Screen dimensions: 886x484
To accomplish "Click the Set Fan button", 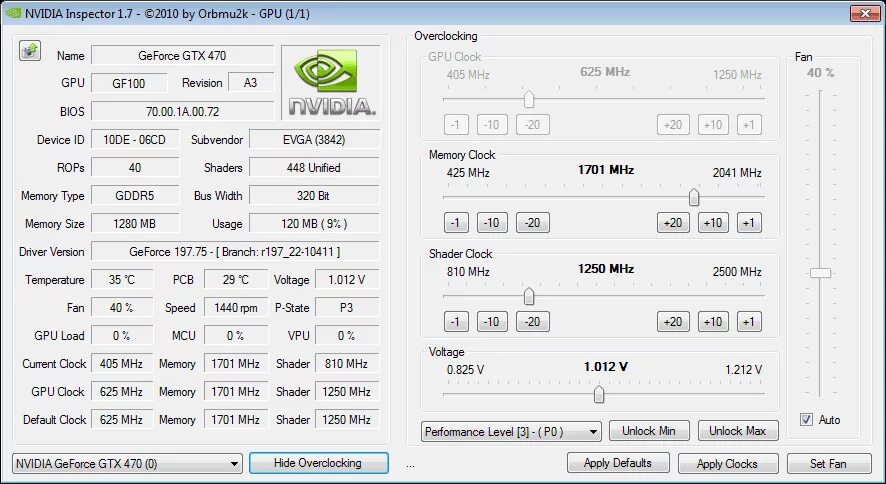I will pyautogui.click(x=828, y=464).
